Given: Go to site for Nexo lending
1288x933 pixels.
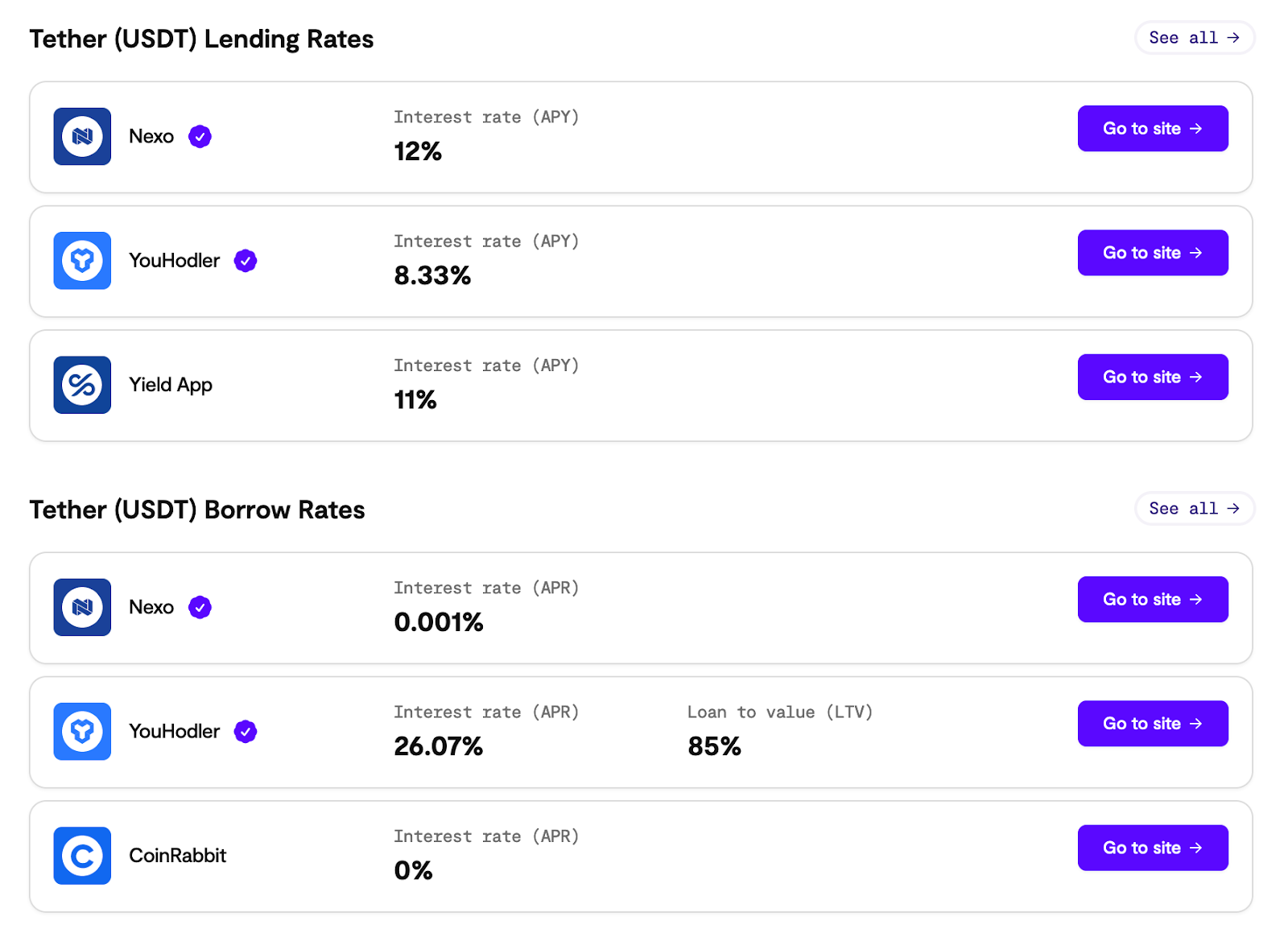Looking at the screenshot, I should click(1152, 129).
